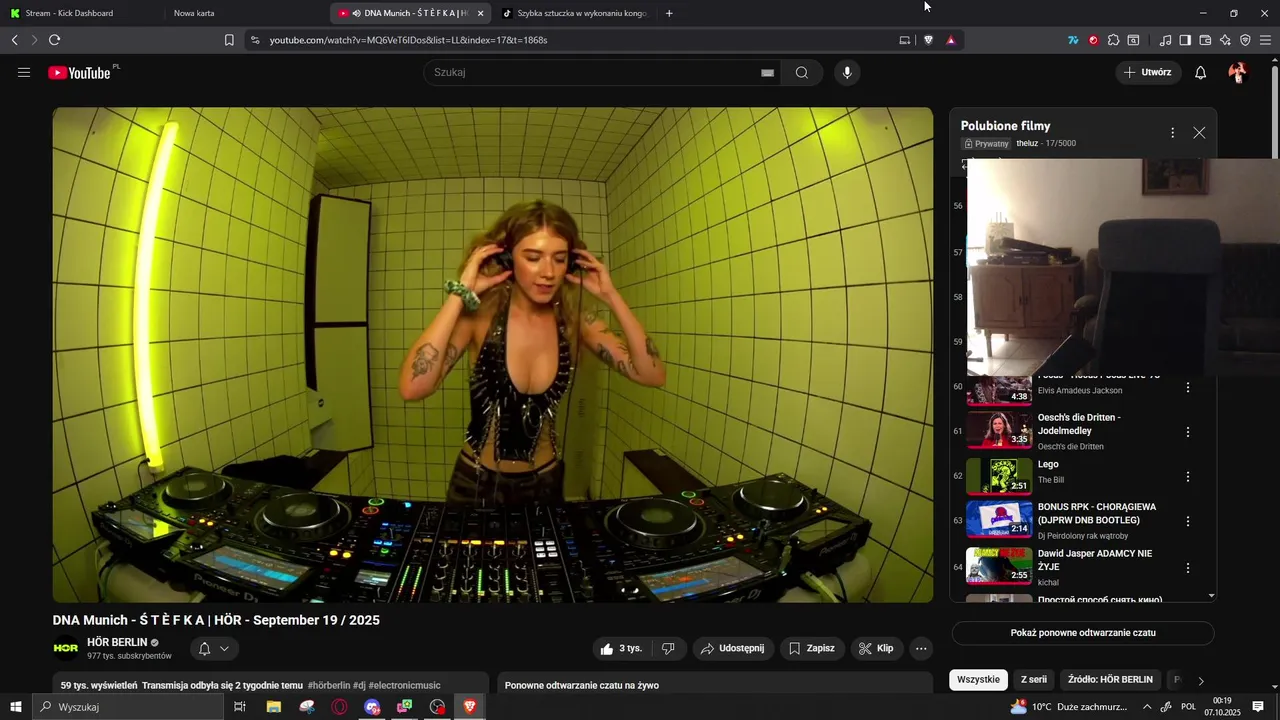Reload the page

[x=54, y=40]
